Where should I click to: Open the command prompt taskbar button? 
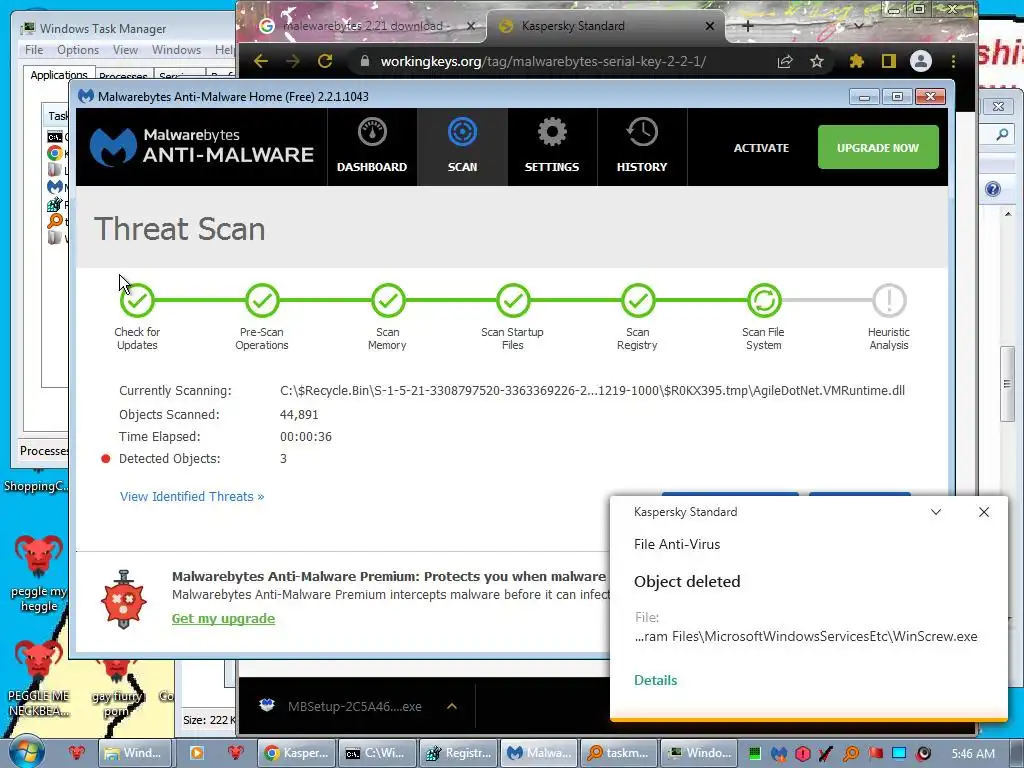[377, 753]
